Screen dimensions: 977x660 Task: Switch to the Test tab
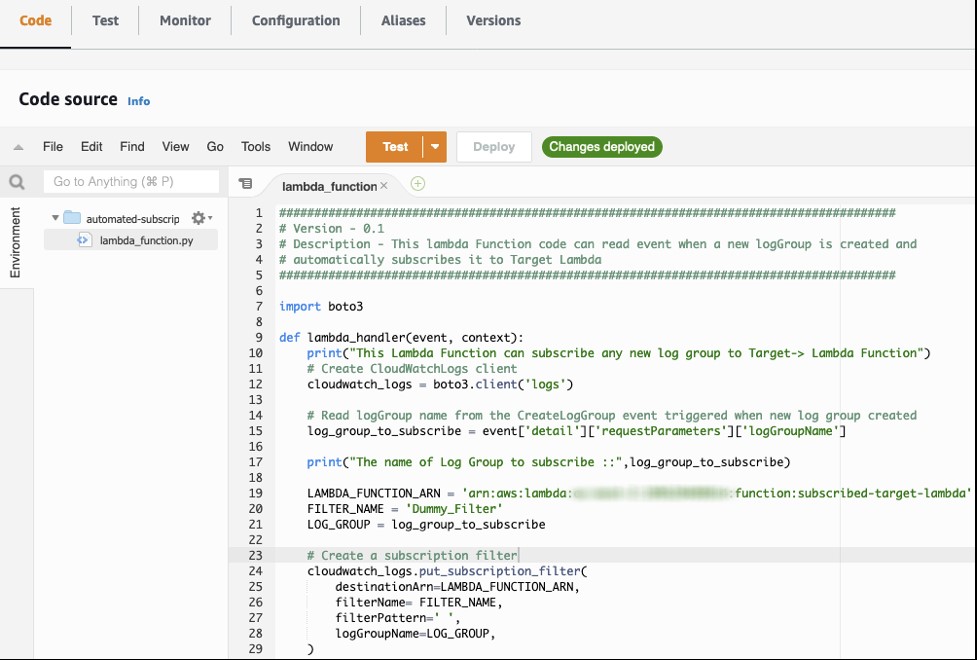click(x=105, y=21)
